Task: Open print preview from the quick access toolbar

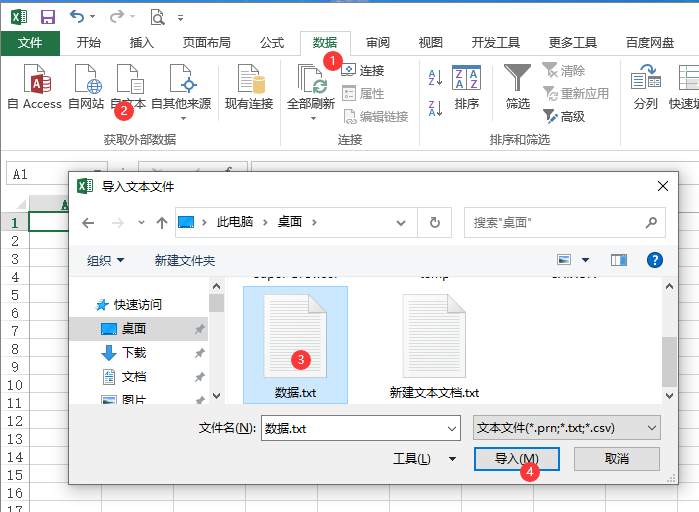Action: coord(157,17)
